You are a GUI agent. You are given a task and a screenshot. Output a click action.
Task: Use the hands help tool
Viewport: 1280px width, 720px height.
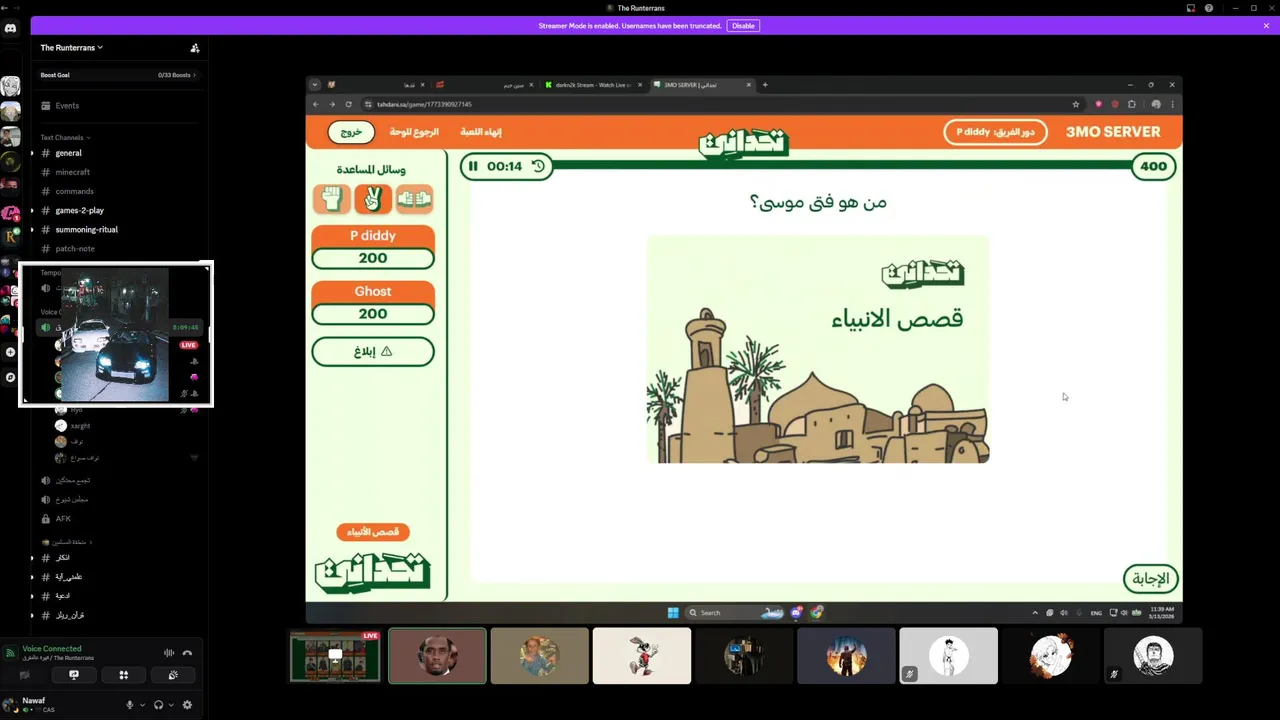[414, 199]
